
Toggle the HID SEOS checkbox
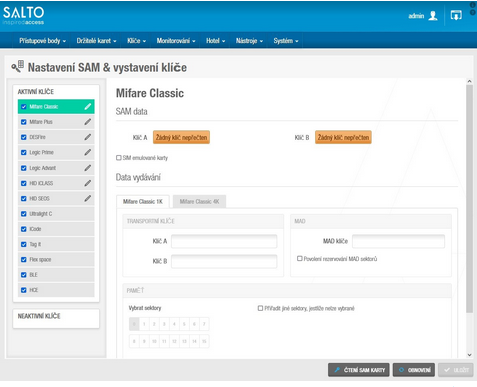[x=24, y=198]
